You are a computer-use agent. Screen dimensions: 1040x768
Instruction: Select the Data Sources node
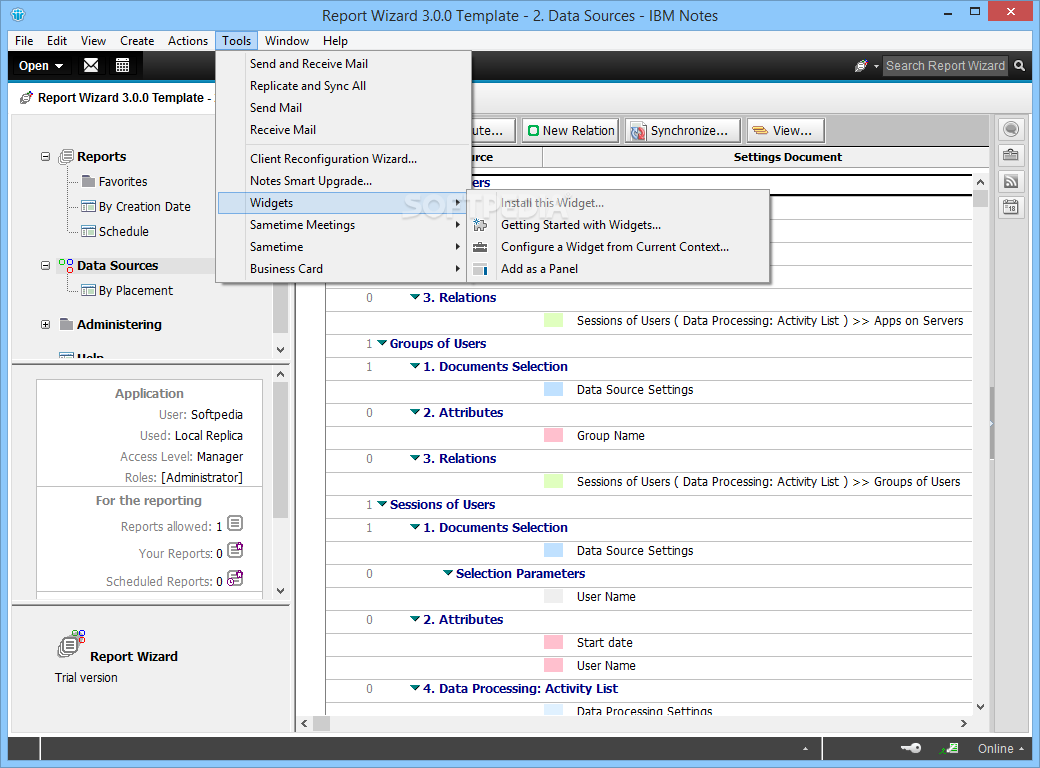pos(117,265)
